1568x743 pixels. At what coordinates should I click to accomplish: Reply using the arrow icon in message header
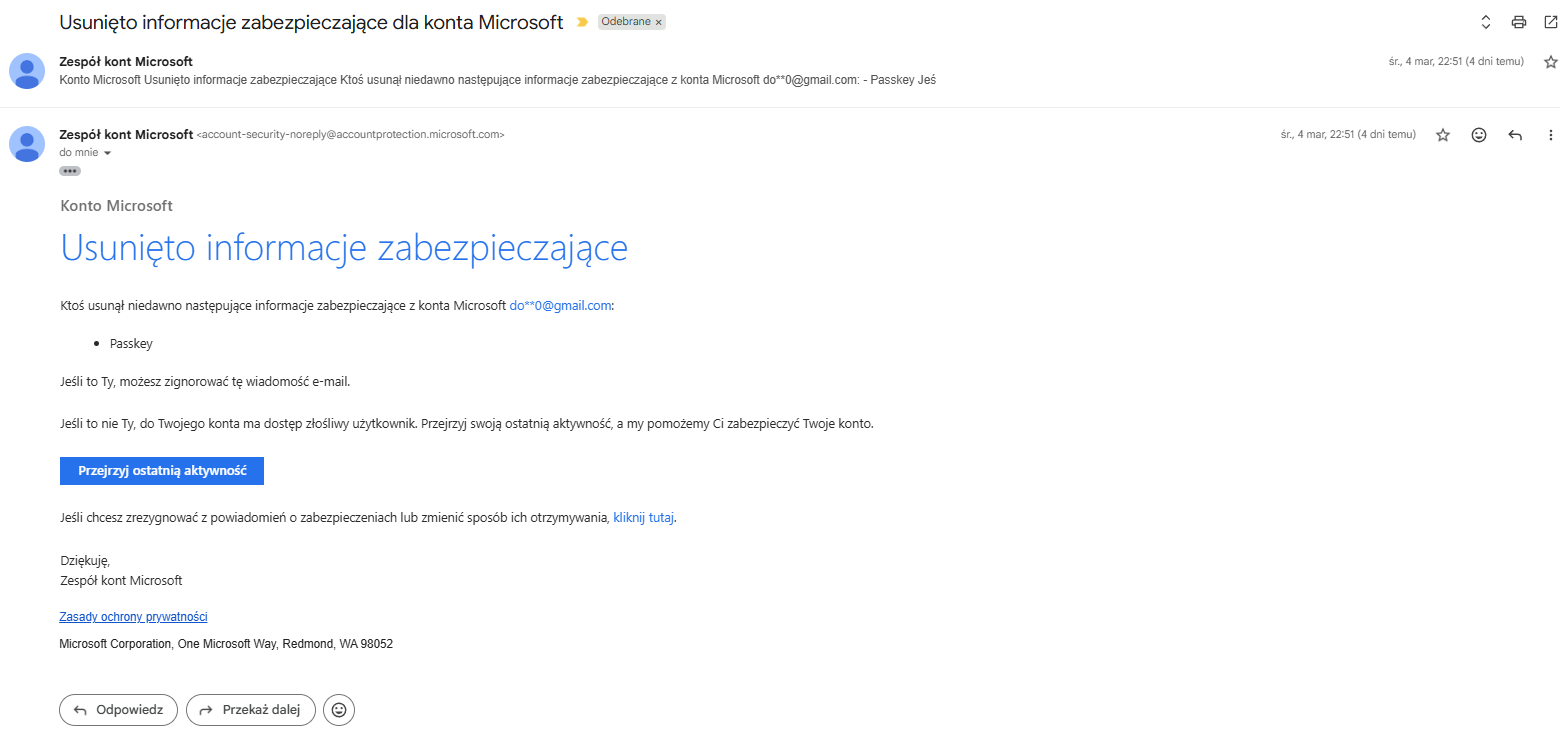point(1515,135)
